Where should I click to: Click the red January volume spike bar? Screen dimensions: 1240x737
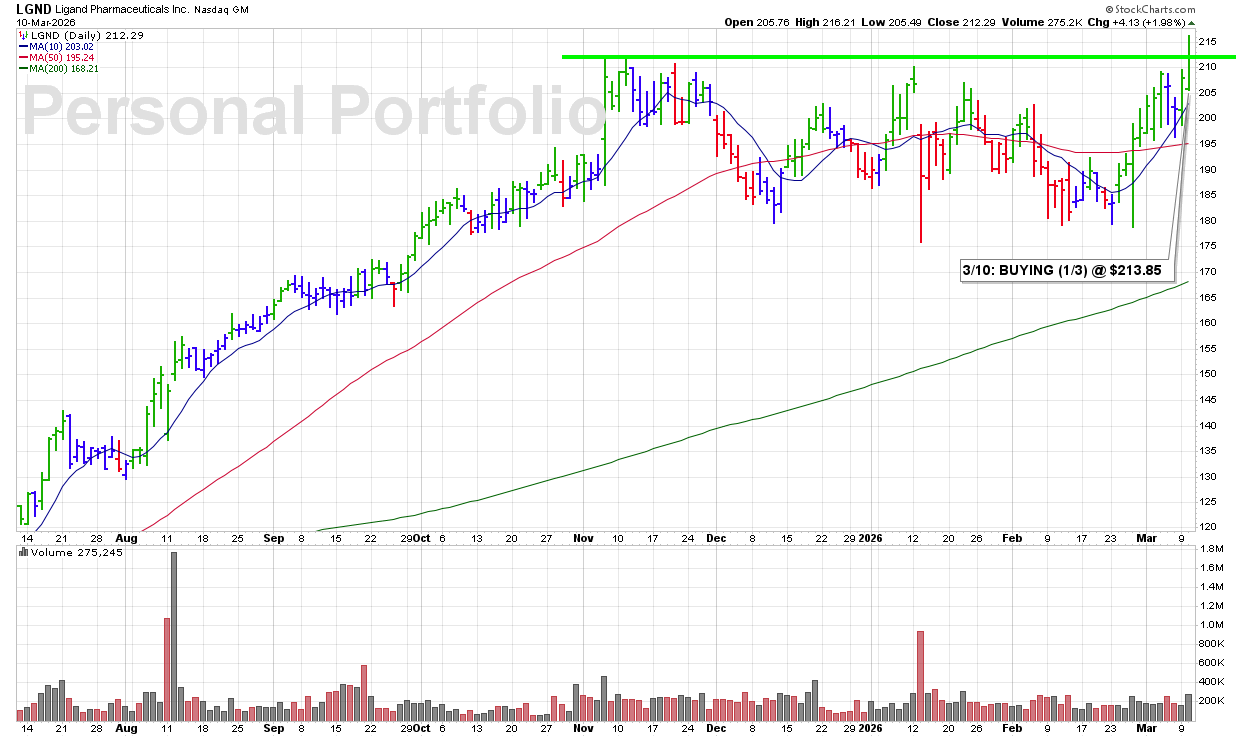click(x=920, y=675)
